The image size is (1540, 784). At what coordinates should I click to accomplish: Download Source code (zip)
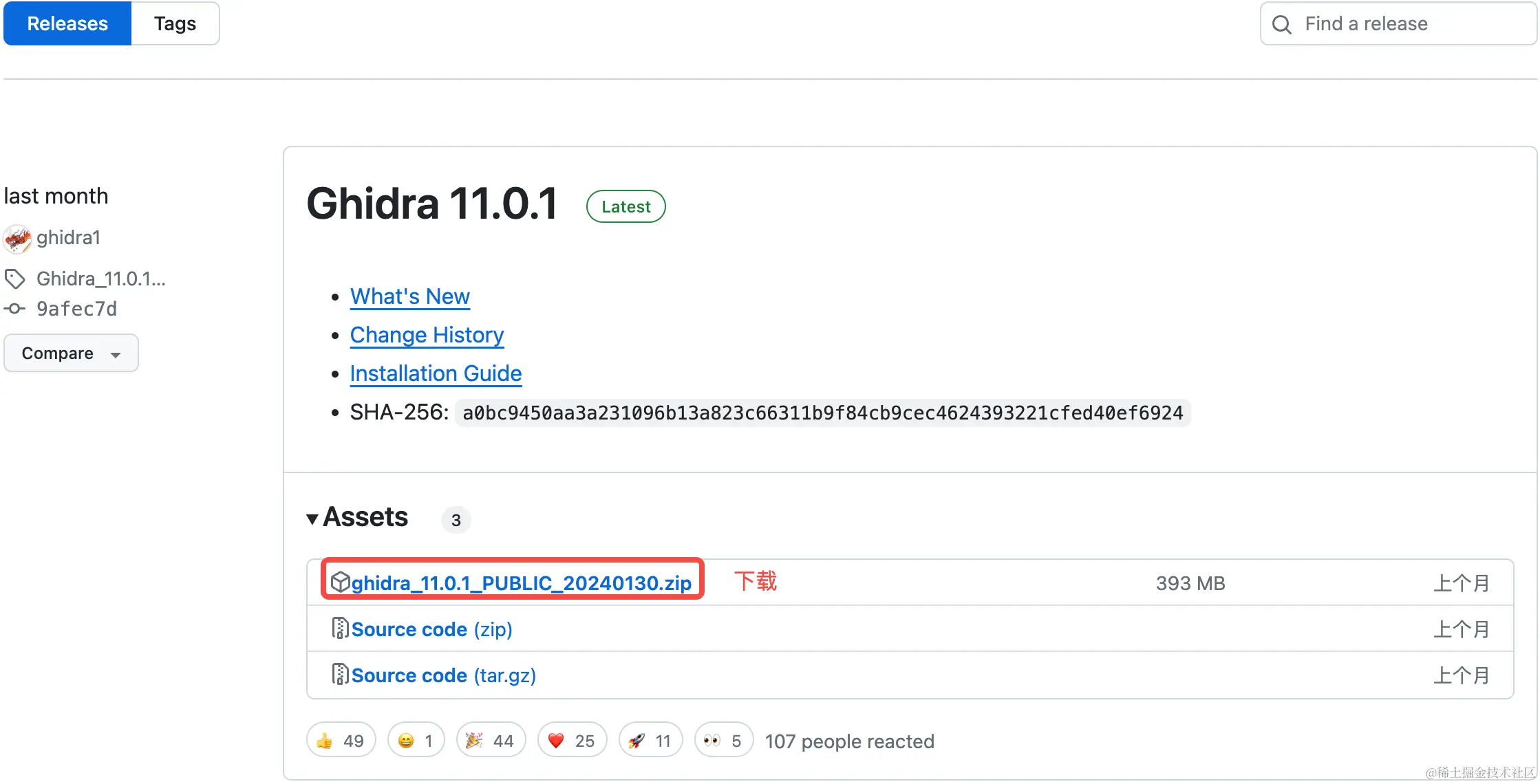432,629
